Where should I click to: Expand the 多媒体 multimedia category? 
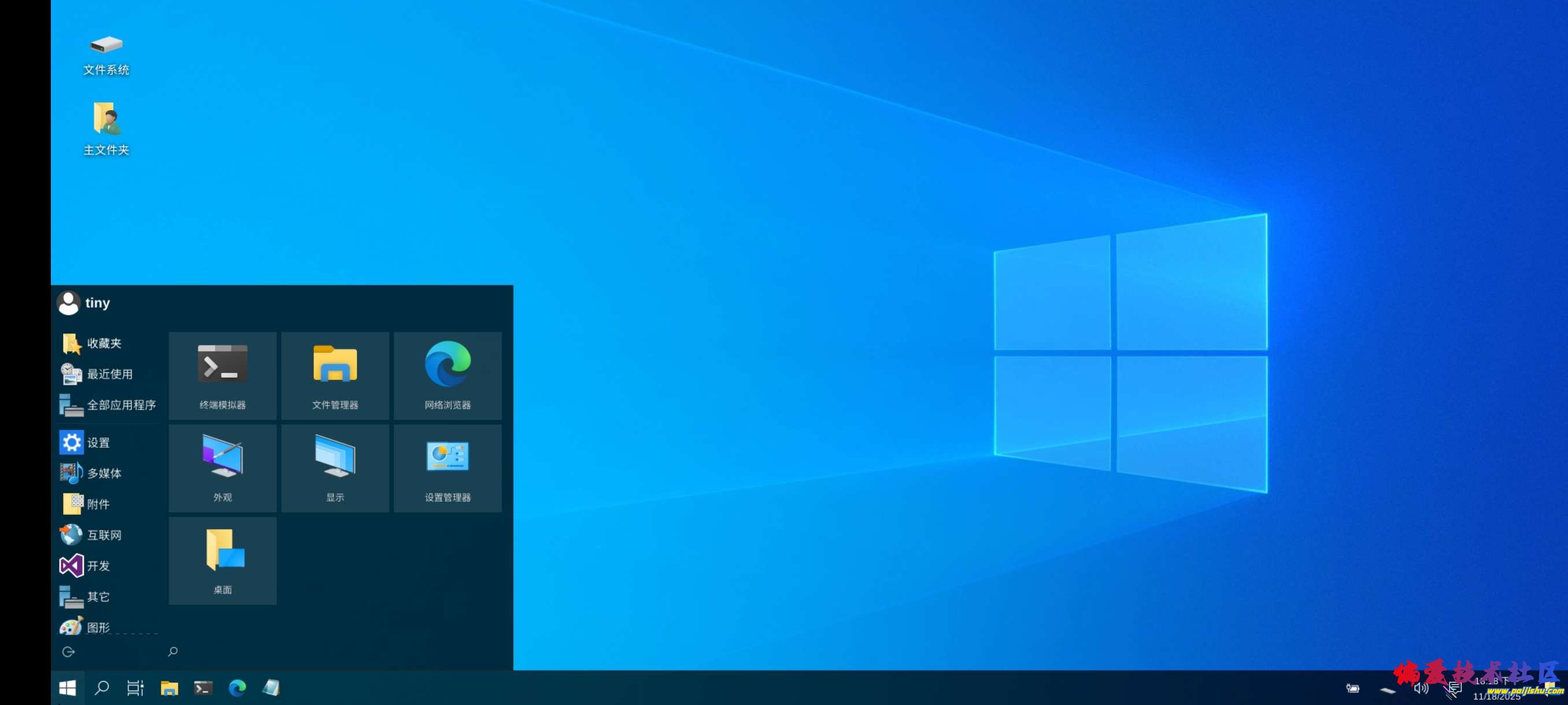pos(103,473)
